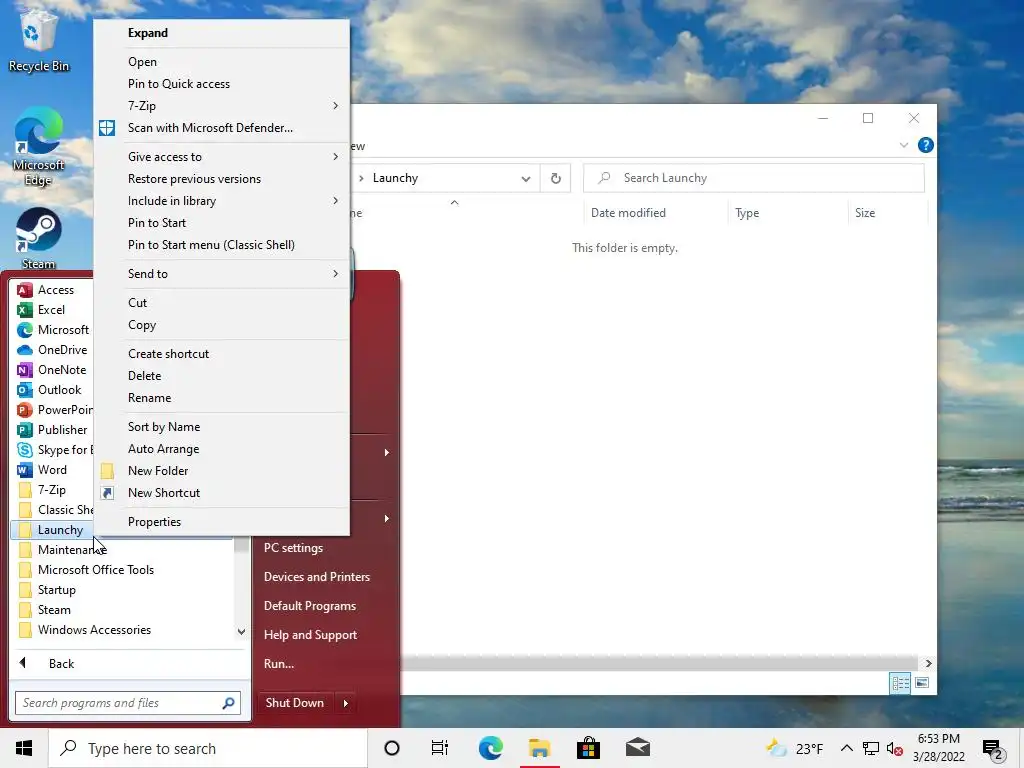This screenshot has height=768, width=1024.
Task: Click Run... in the Start menu
Action: [x=279, y=664]
